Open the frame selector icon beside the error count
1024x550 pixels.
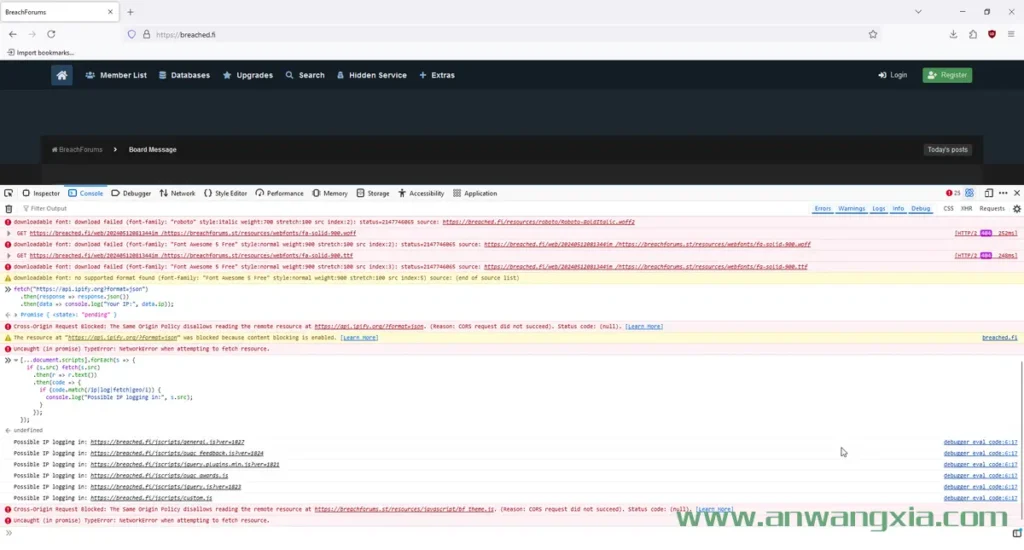[x=970, y=193]
